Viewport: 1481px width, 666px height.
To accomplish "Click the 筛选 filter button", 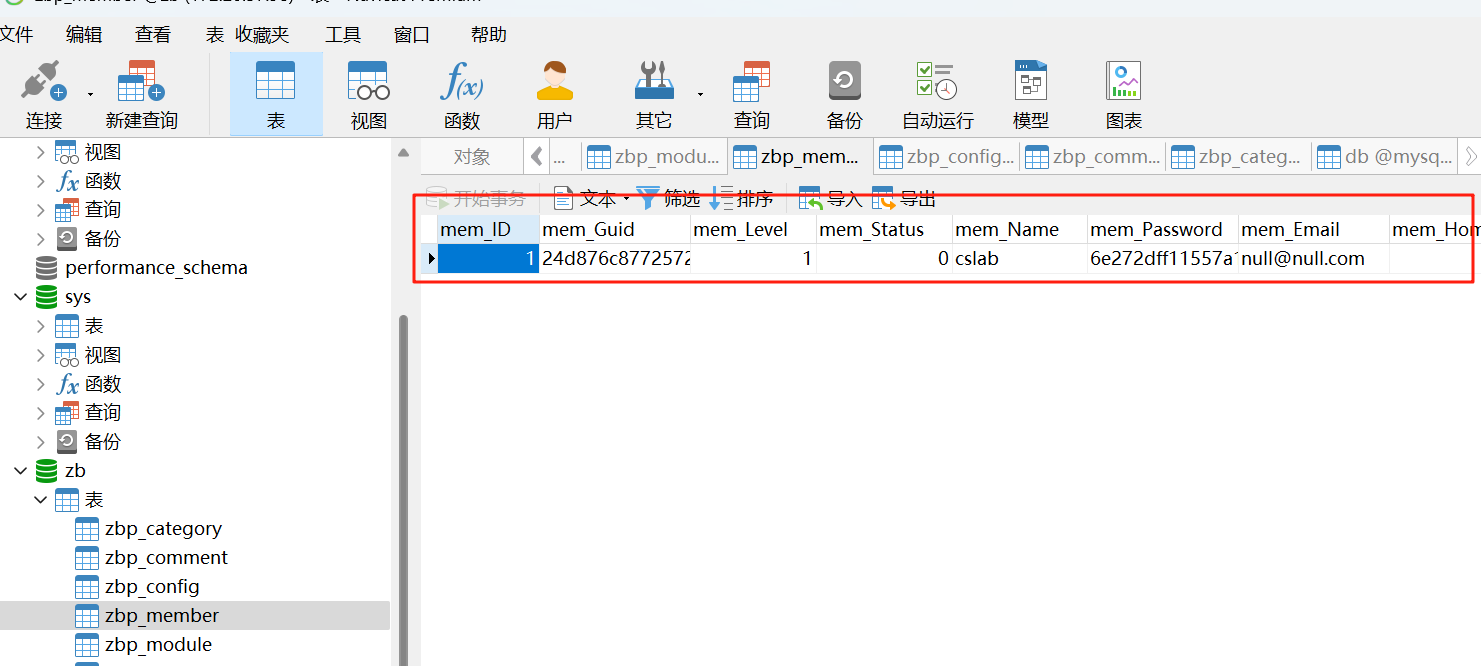I will point(669,199).
